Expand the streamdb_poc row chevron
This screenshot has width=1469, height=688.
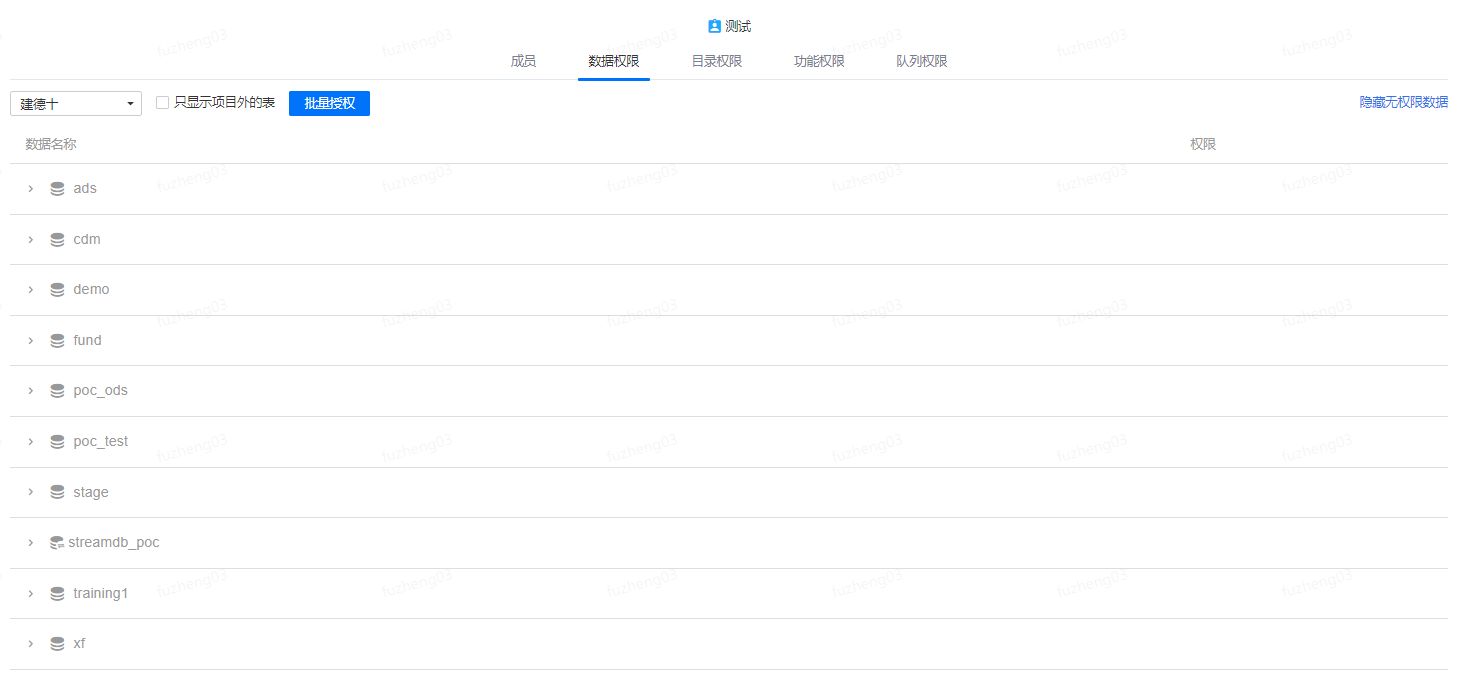click(x=31, y=543)
